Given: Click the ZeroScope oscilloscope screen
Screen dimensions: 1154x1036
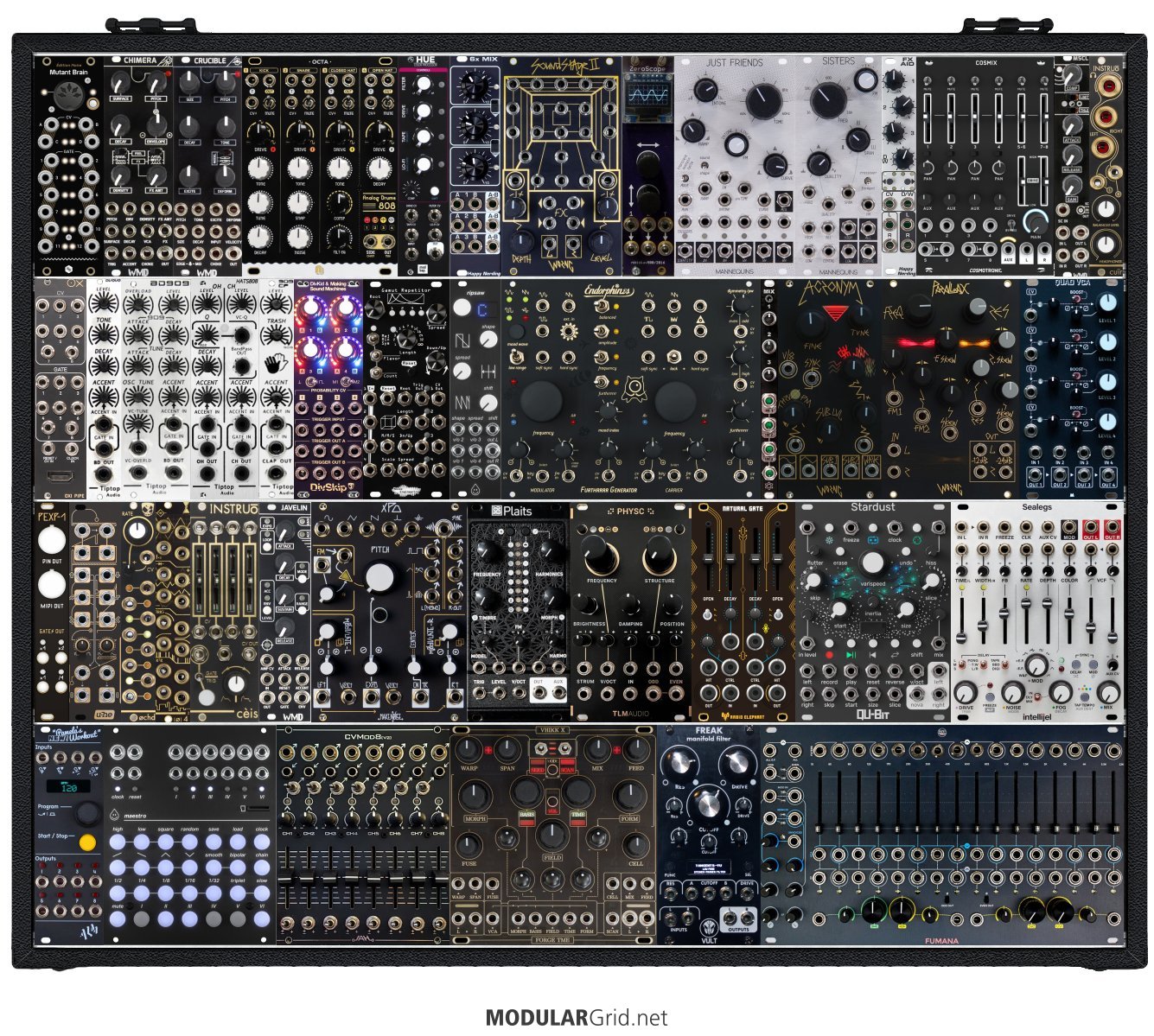Looking at the screenshot, I should pos(648,95).
